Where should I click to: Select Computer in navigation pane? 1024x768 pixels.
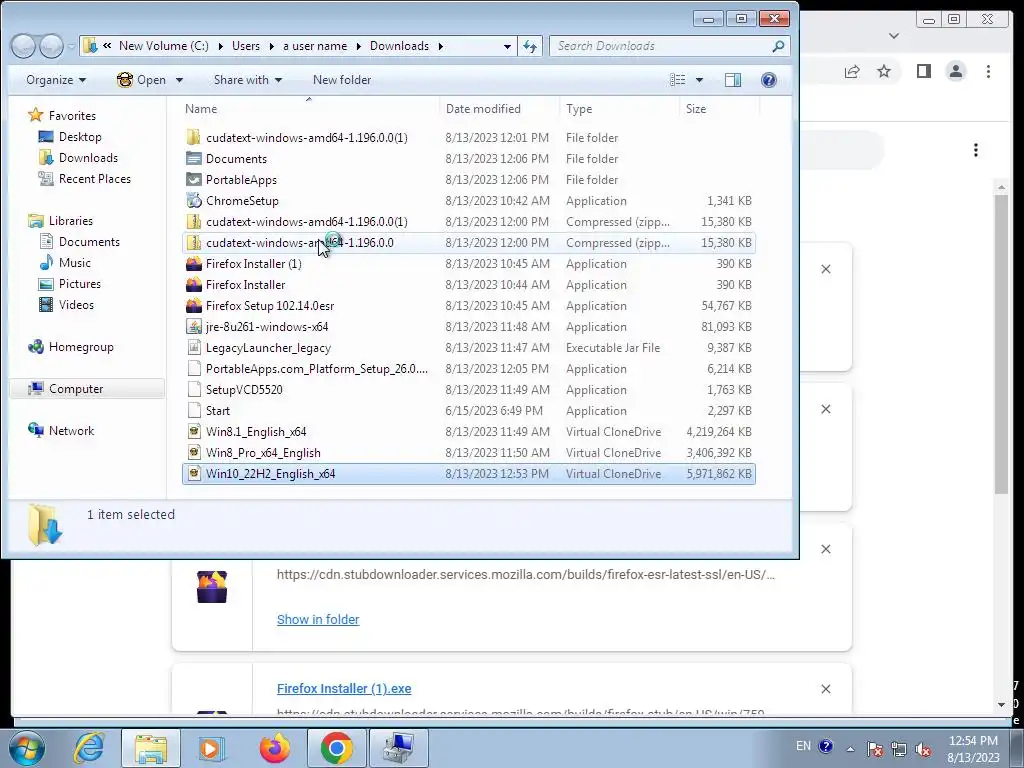(x=76, y=389)
